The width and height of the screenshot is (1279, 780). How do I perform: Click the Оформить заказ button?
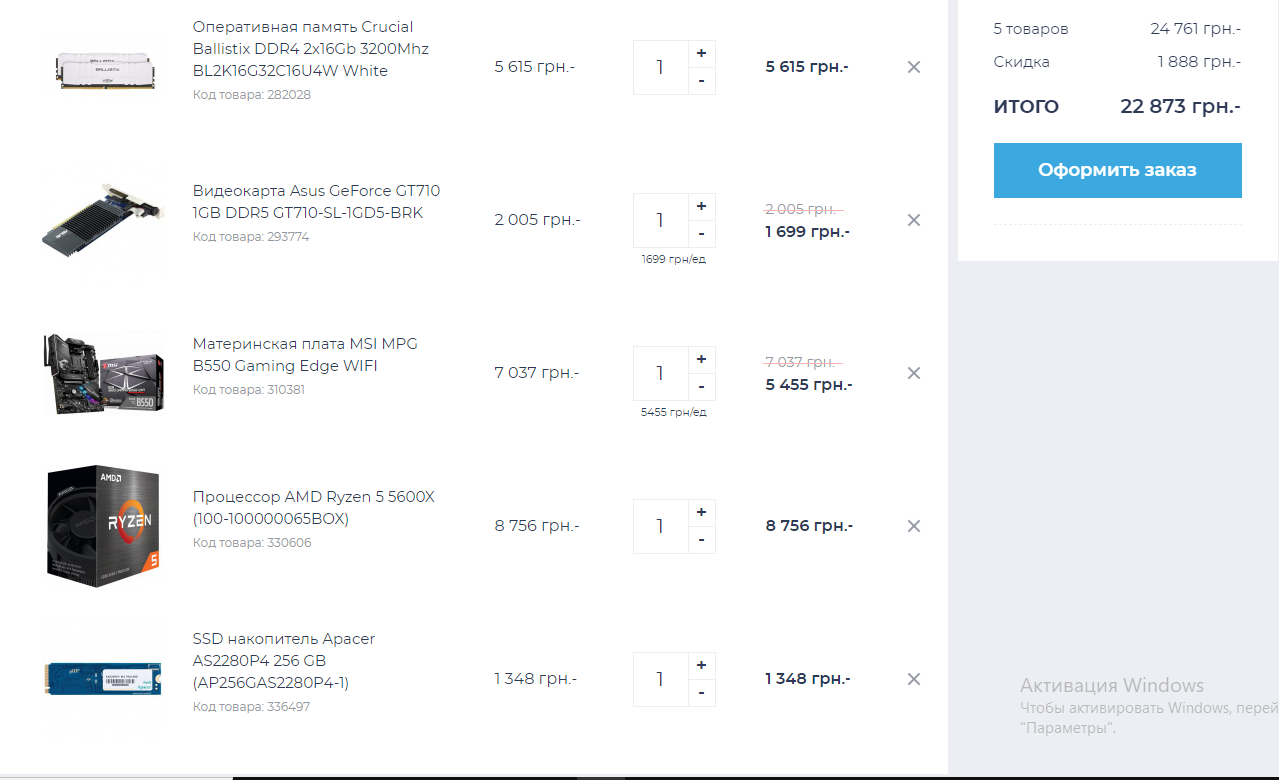1117,170
